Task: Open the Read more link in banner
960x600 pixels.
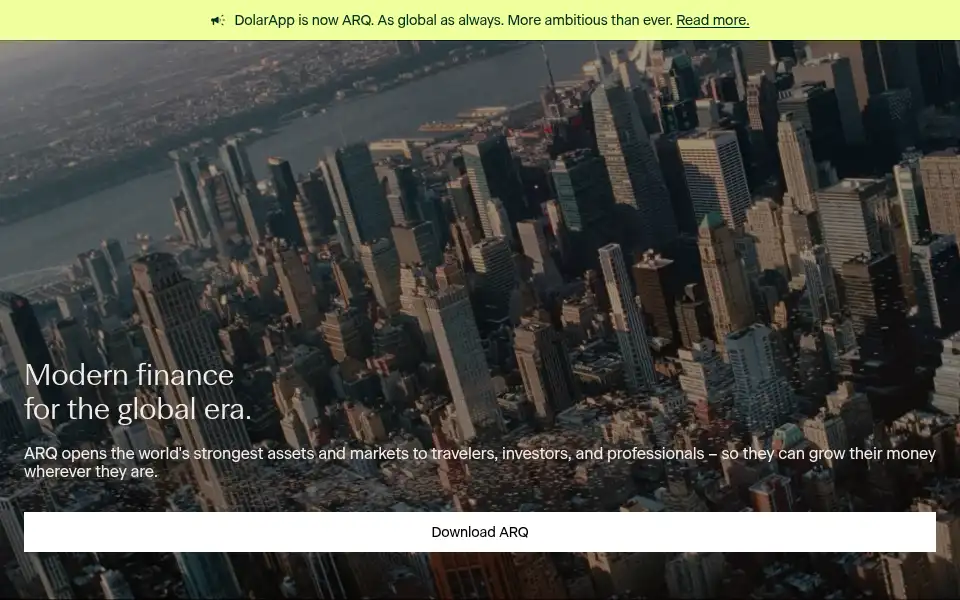Action: [x=712, y=20]
